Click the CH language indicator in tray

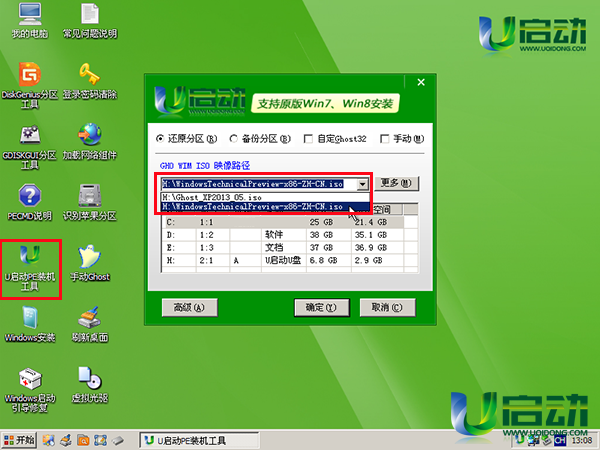[560, 441]
